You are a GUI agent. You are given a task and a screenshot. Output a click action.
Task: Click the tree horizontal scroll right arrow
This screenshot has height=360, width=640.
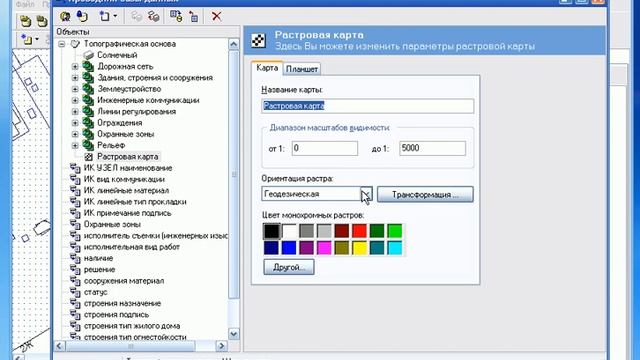(x=222, y=346)
